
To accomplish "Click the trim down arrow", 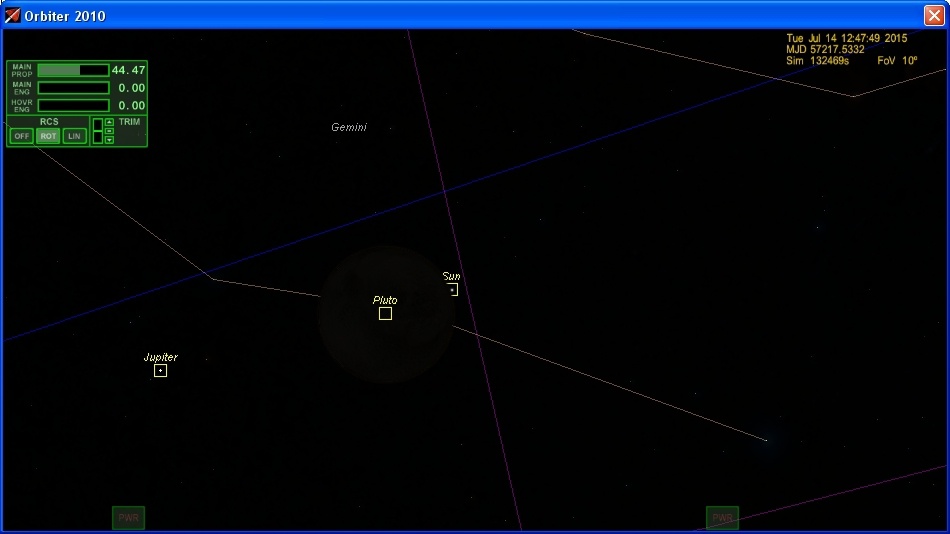I will click(x=110, y=140).
